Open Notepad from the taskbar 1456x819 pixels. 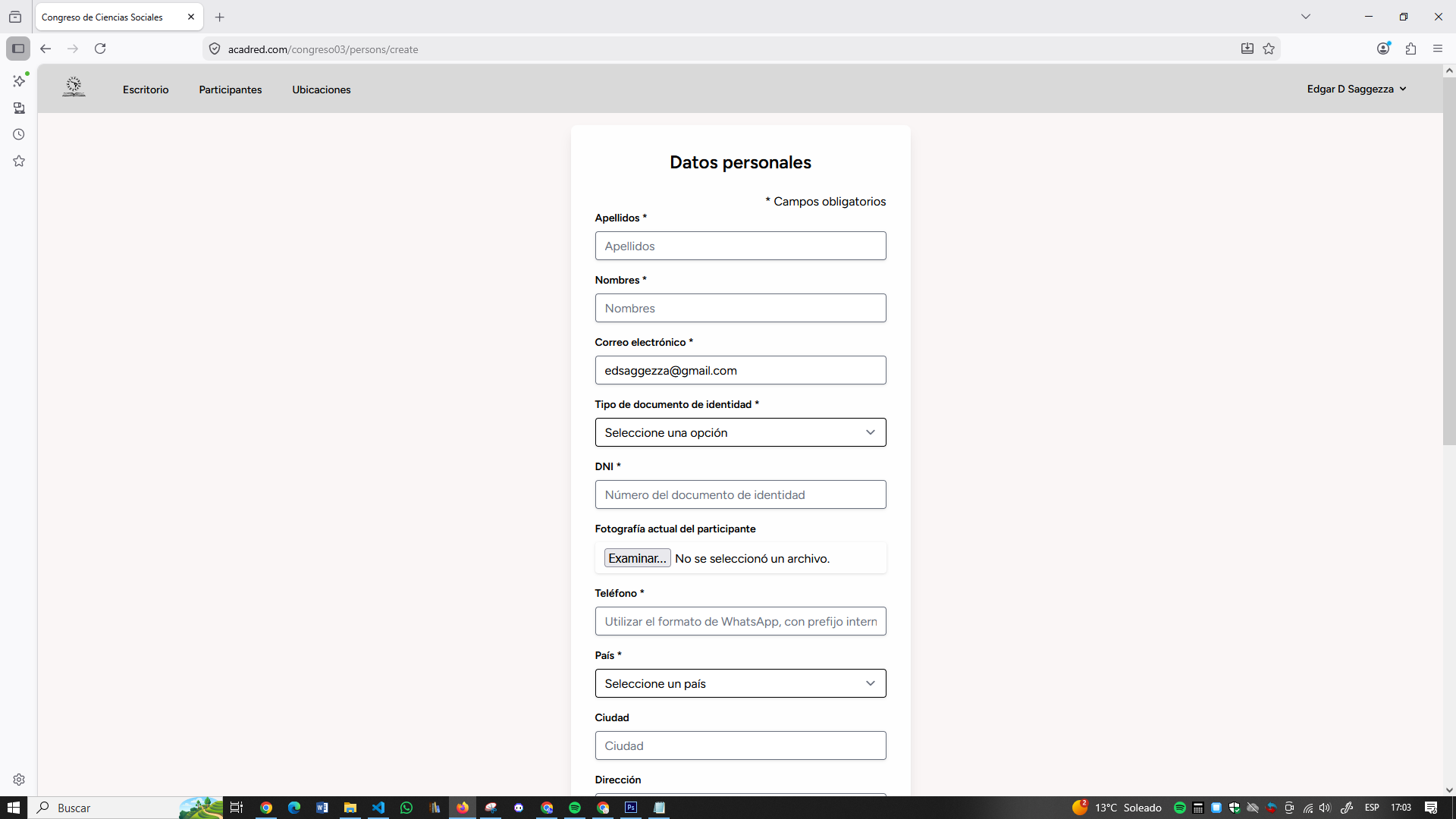pyautogui.click(x=659, y=808)
